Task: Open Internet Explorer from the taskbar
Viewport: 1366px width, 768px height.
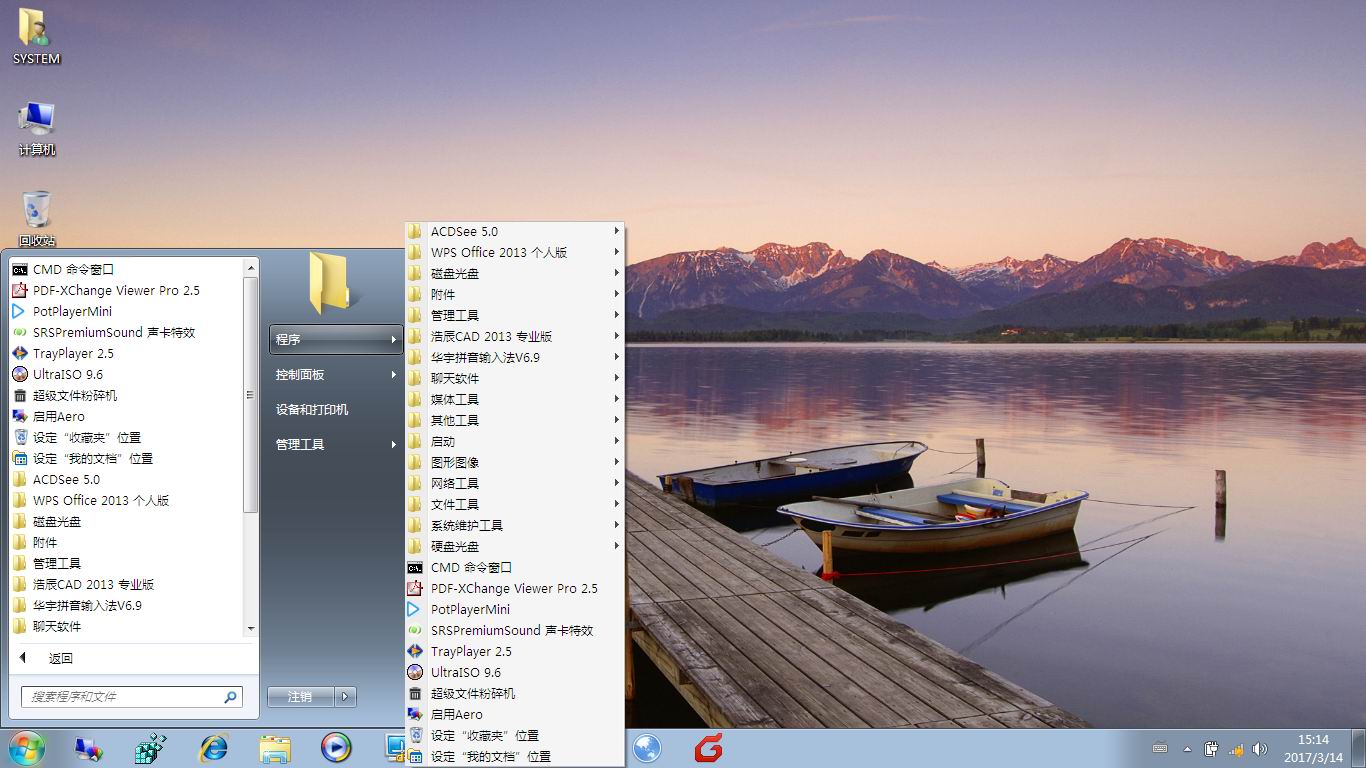Action: (x=213, y=747)
